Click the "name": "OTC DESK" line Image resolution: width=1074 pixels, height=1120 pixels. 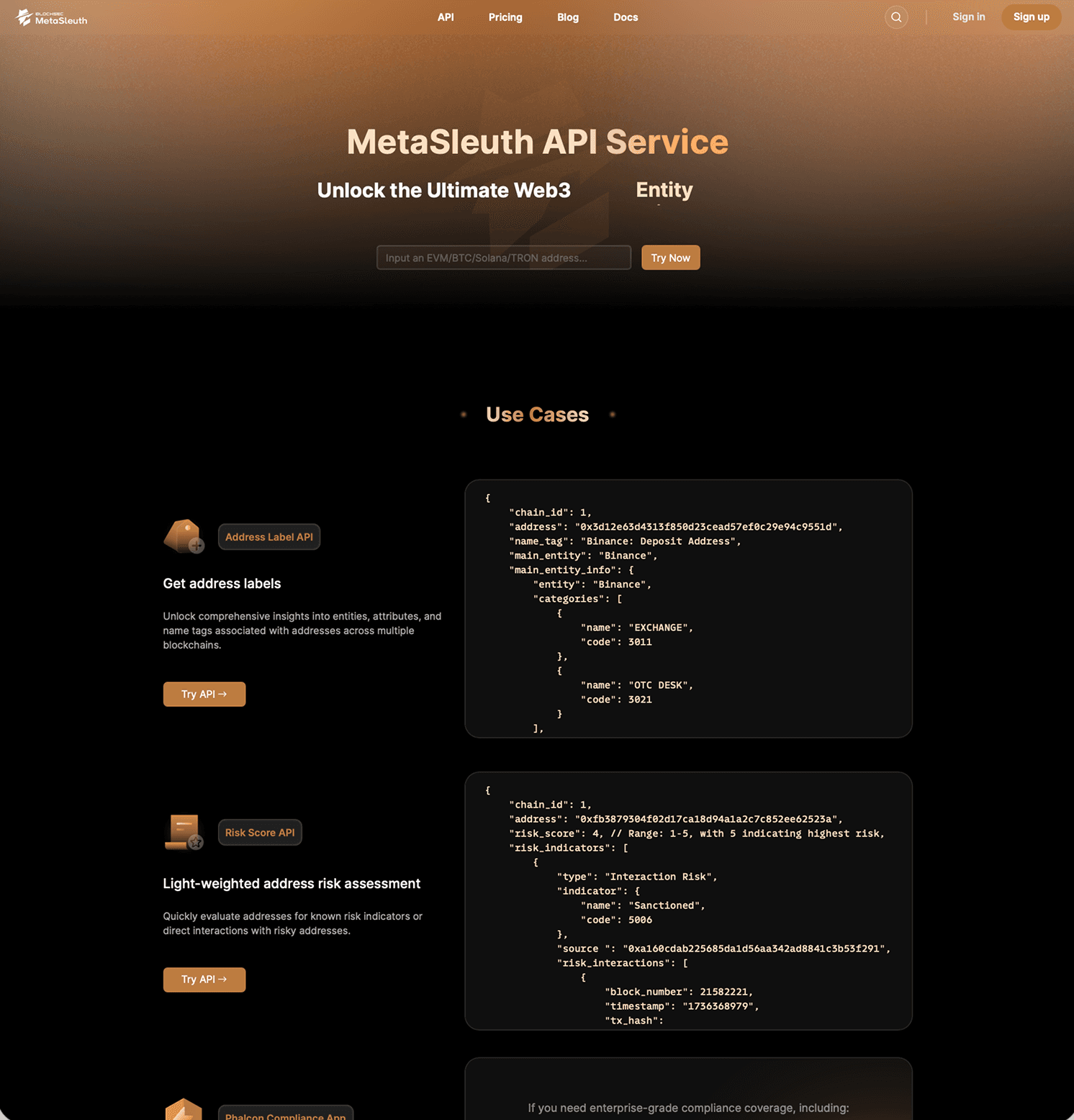coord(637,685)
